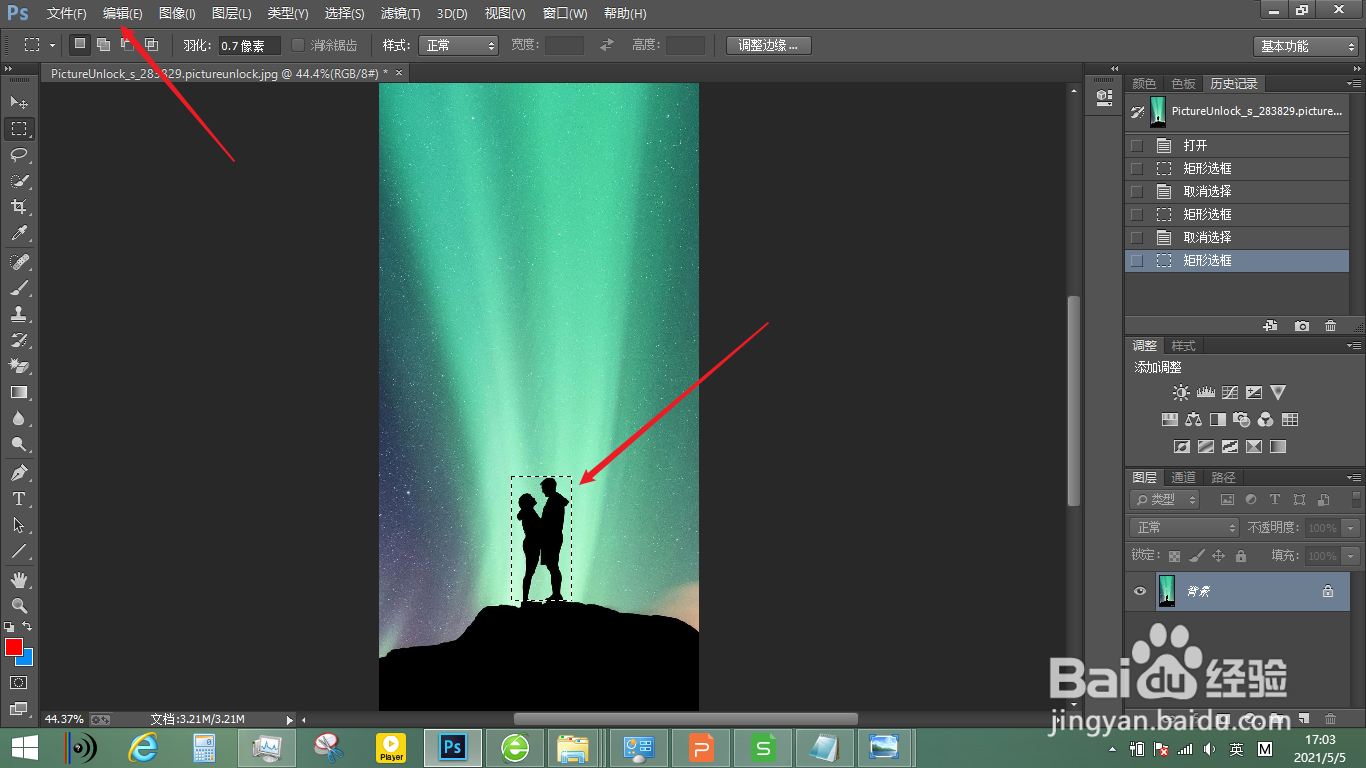
Task: Switch to the 路径 paths tab
Action: coord(1223,478)
